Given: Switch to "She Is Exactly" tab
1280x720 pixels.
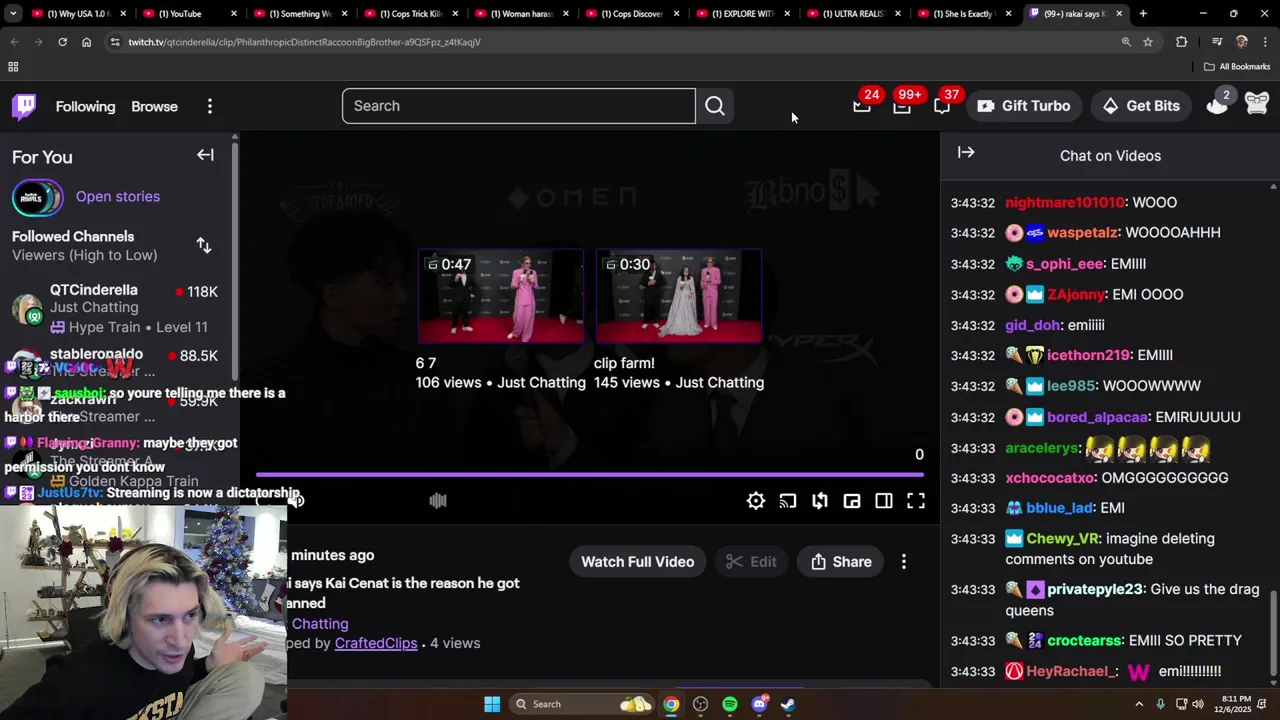Looking at the screenshot, I should tap(965, 14).
